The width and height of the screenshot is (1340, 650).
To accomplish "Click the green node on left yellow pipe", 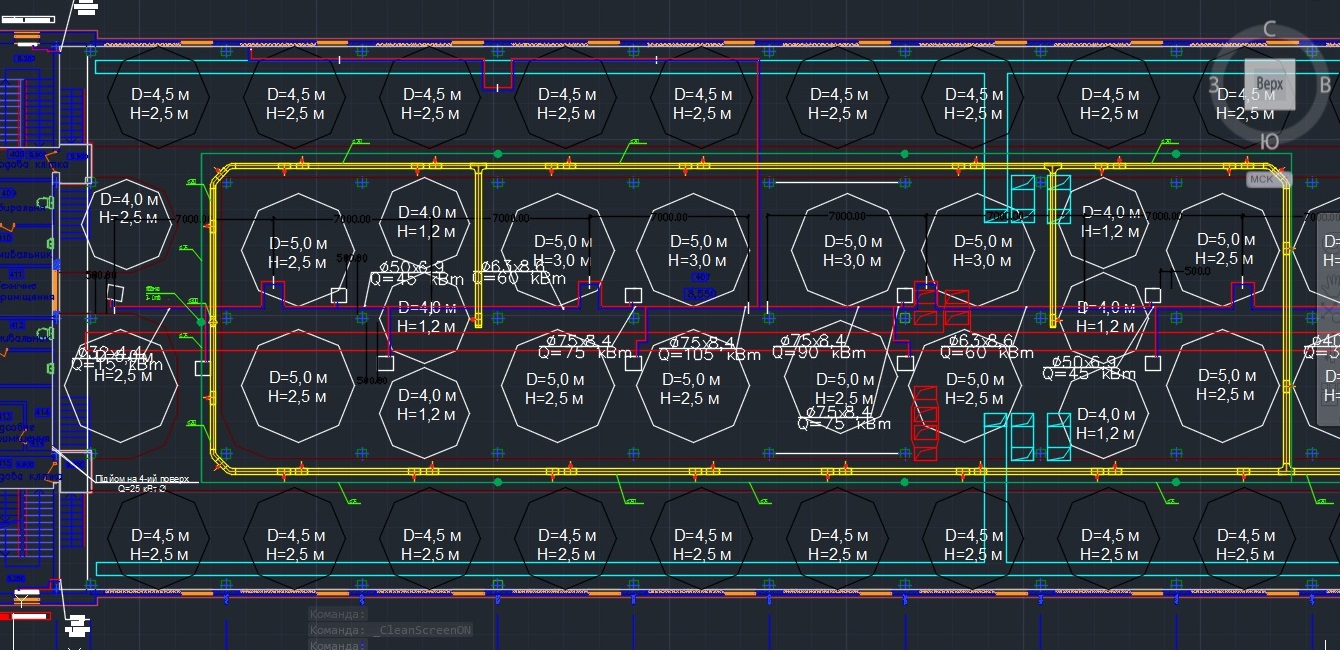I will pyautogui.click(x=201, y=322).
